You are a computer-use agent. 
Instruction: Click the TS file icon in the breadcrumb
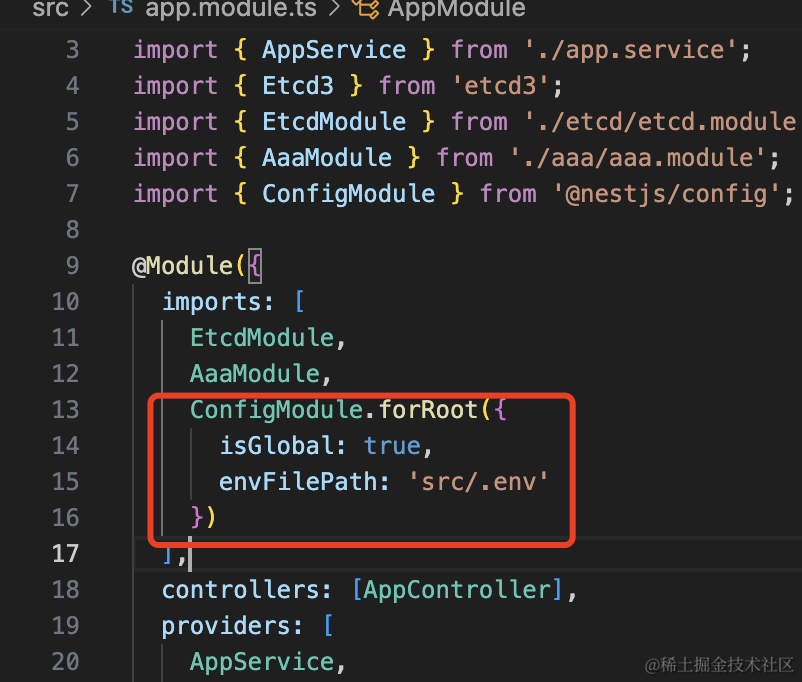(120, 10)
